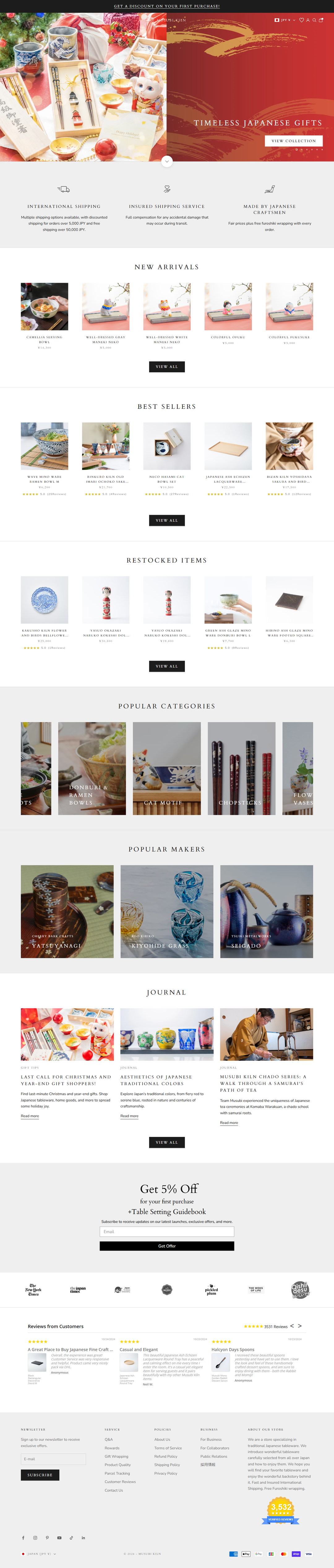Open the Pinterest footer icon
The height and width of the screenshot is (1568, 334).
47,1538
